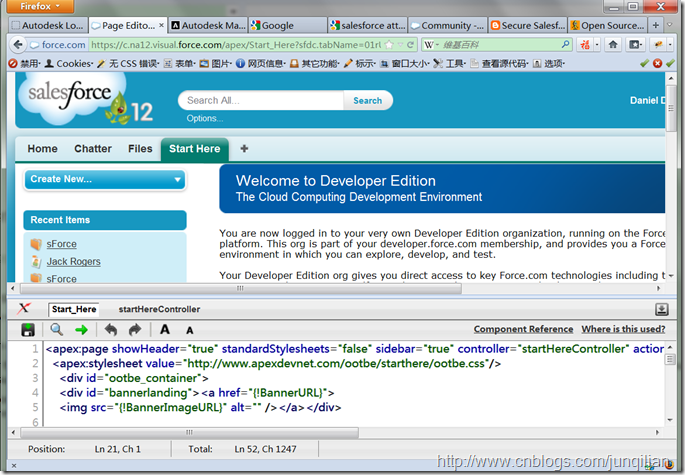
Task: Open the Files tab
Action: (140, 149)
